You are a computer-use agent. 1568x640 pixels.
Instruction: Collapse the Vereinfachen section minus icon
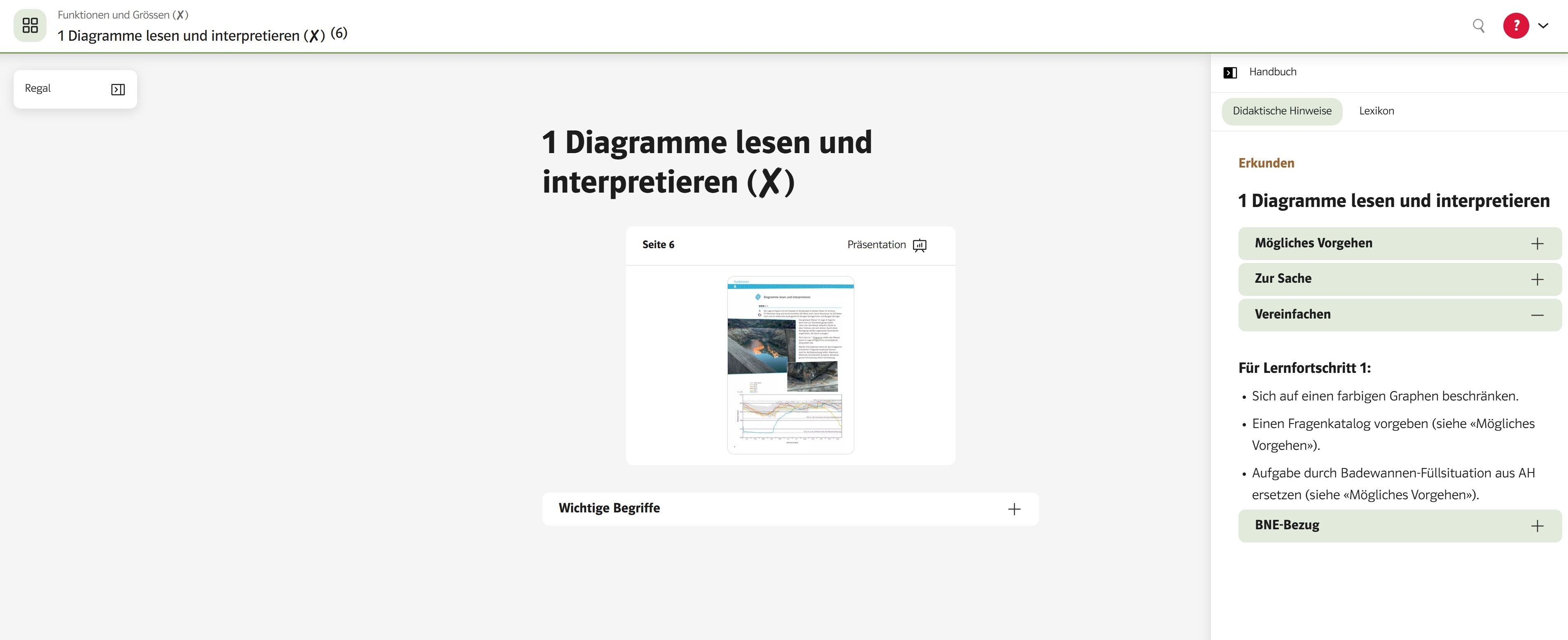(x=1537, y=314)
